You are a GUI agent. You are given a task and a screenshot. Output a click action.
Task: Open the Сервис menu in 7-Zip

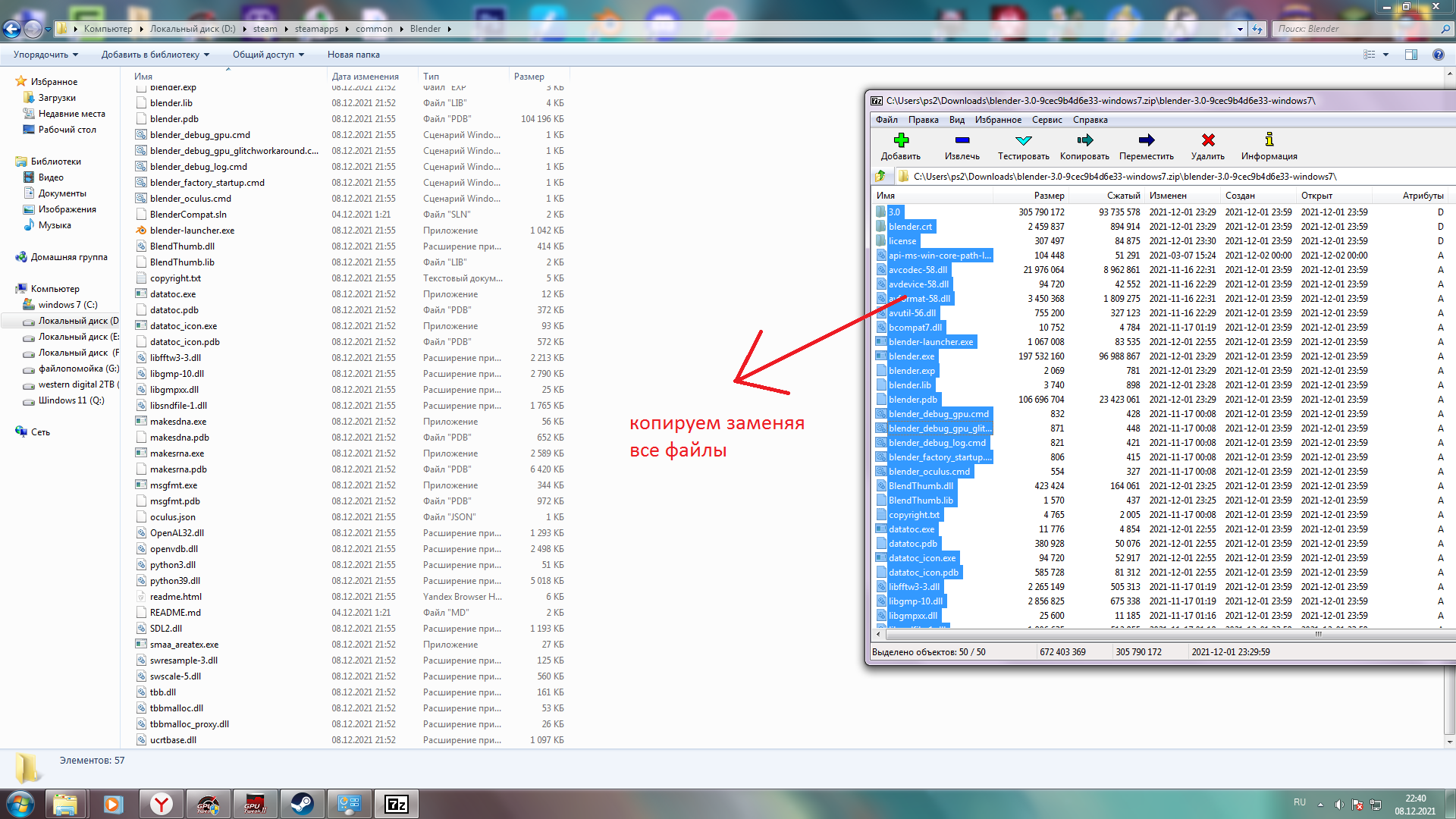coord(1046,120)
